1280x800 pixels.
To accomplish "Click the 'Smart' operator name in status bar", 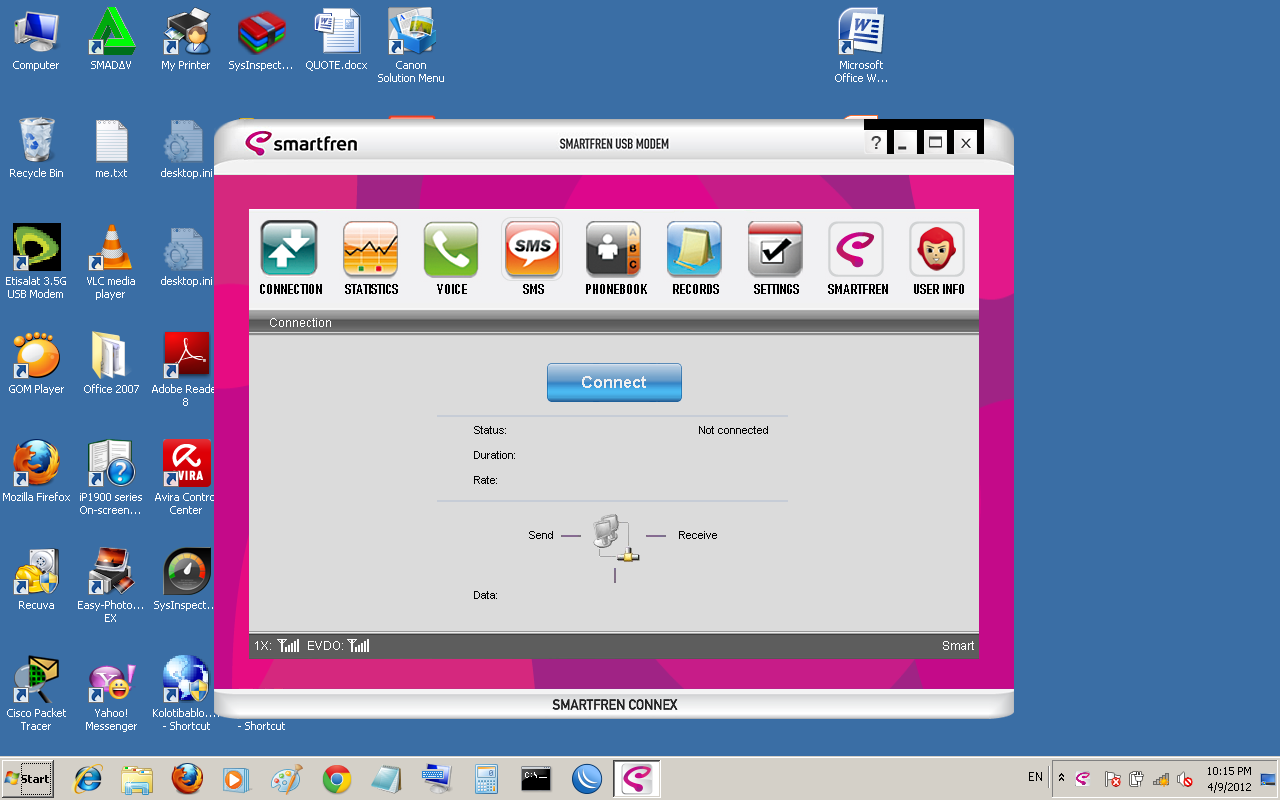I will [958, 646].
